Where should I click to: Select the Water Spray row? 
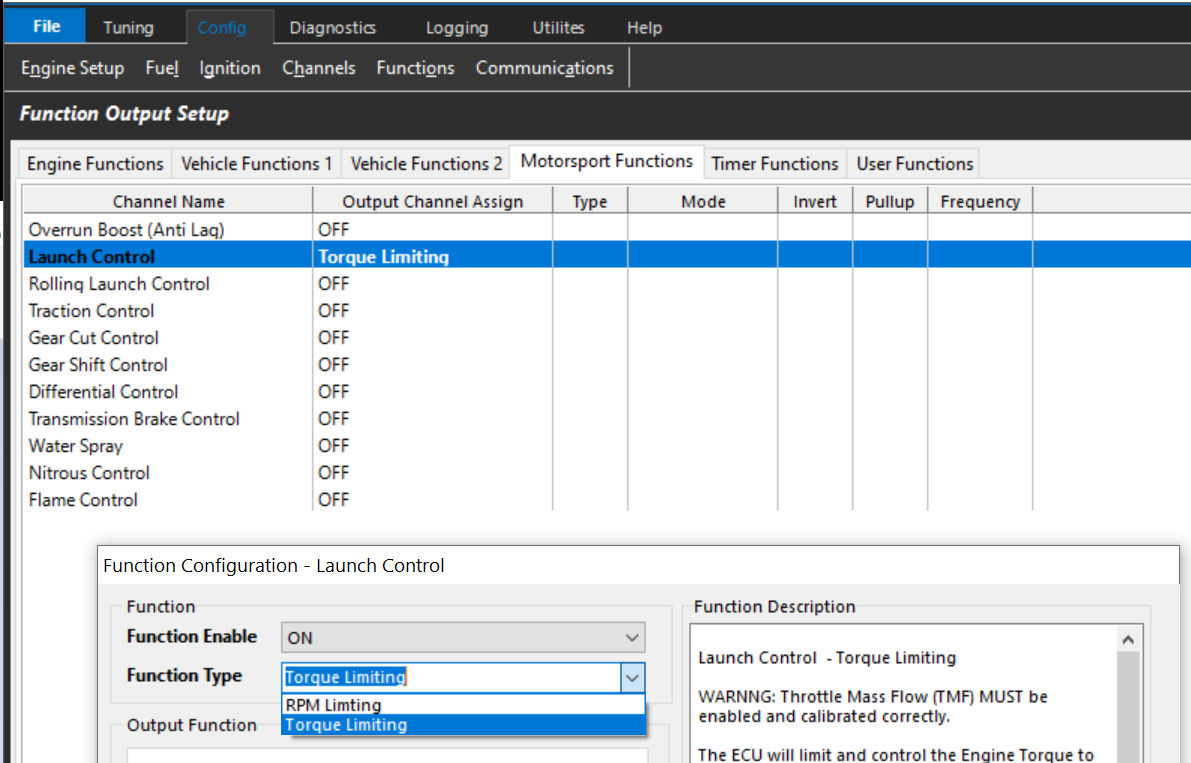point(607,446)
